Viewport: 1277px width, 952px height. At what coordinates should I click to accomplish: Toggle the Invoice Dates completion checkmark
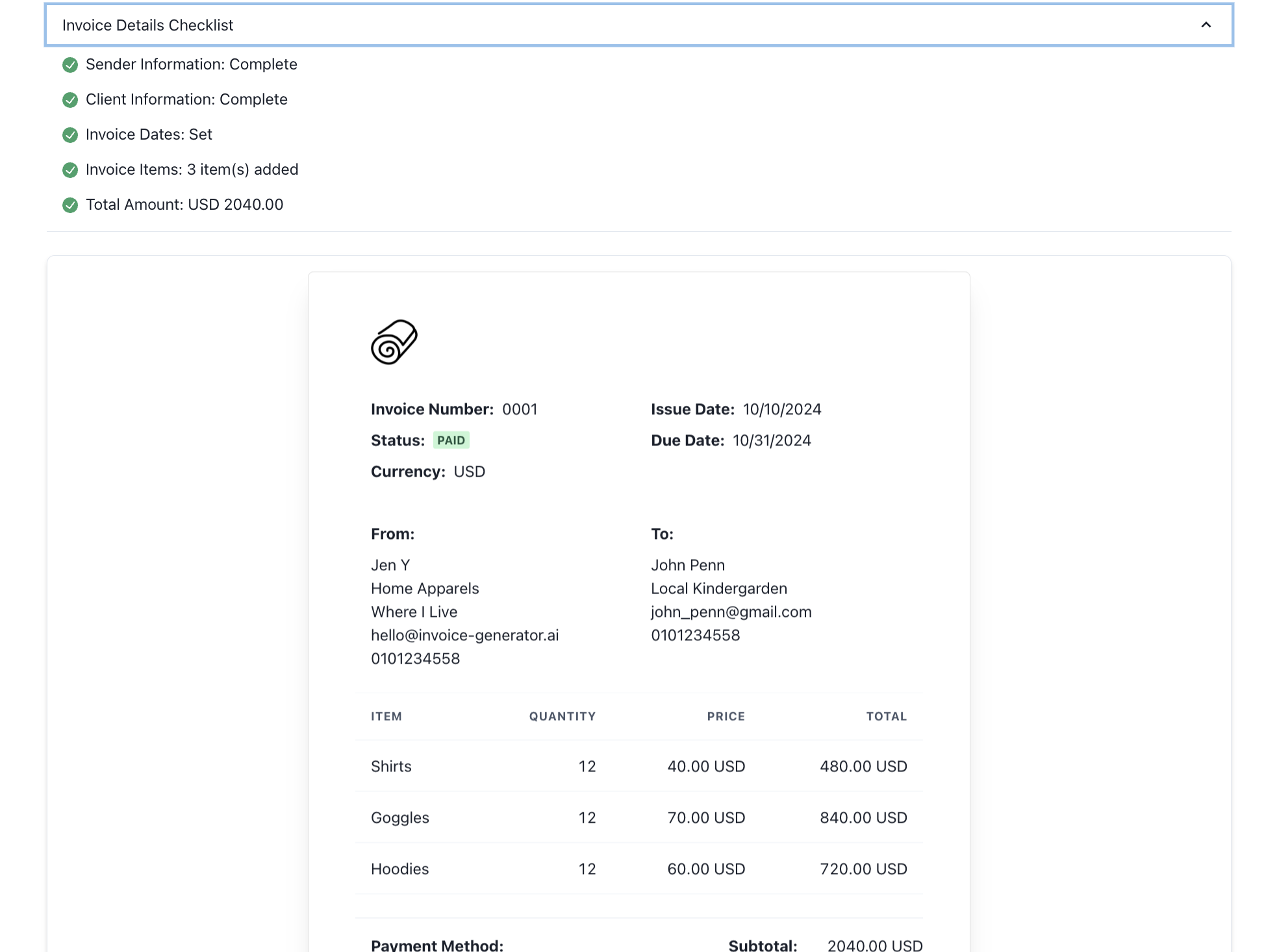(x=70, y=135)
